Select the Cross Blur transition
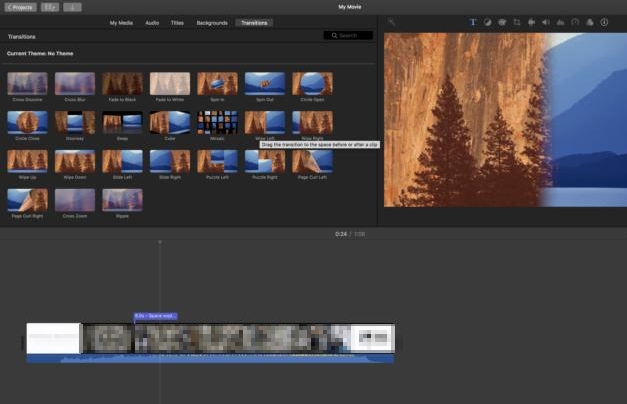The width and height of the screenshot is (627, 404). [75, 84]
